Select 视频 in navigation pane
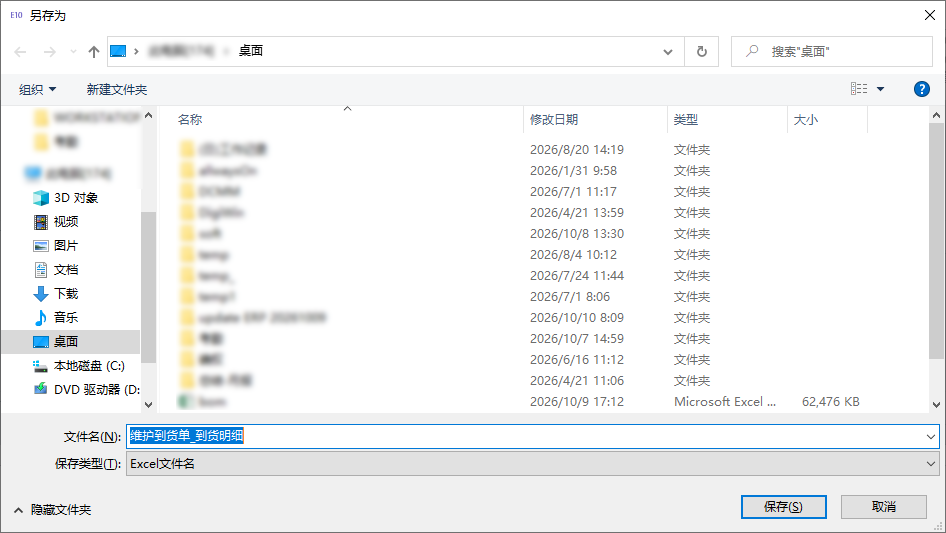 [x=66, y=222]
